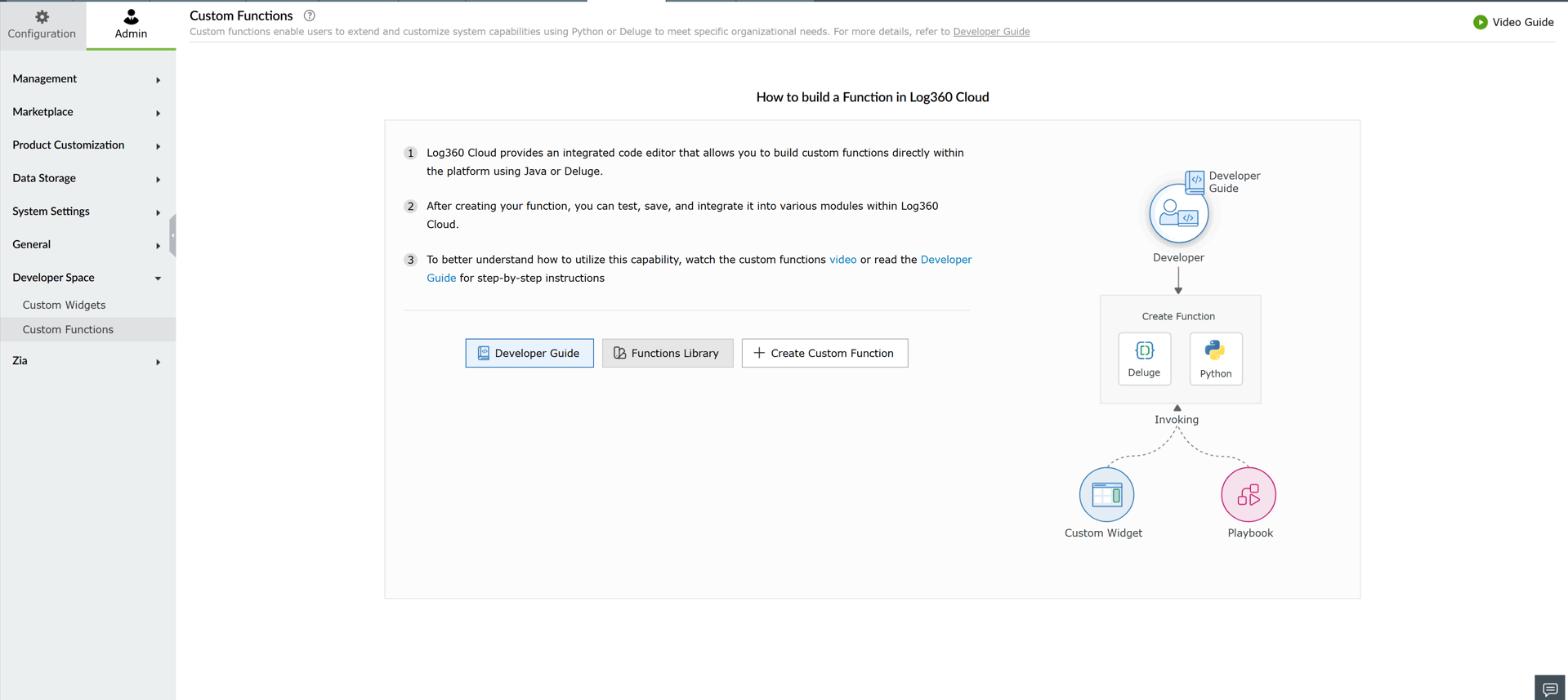This screenshot has height=700, width=1568.
Task: Expand the System Settings section
Action: (x=87, y=212)
